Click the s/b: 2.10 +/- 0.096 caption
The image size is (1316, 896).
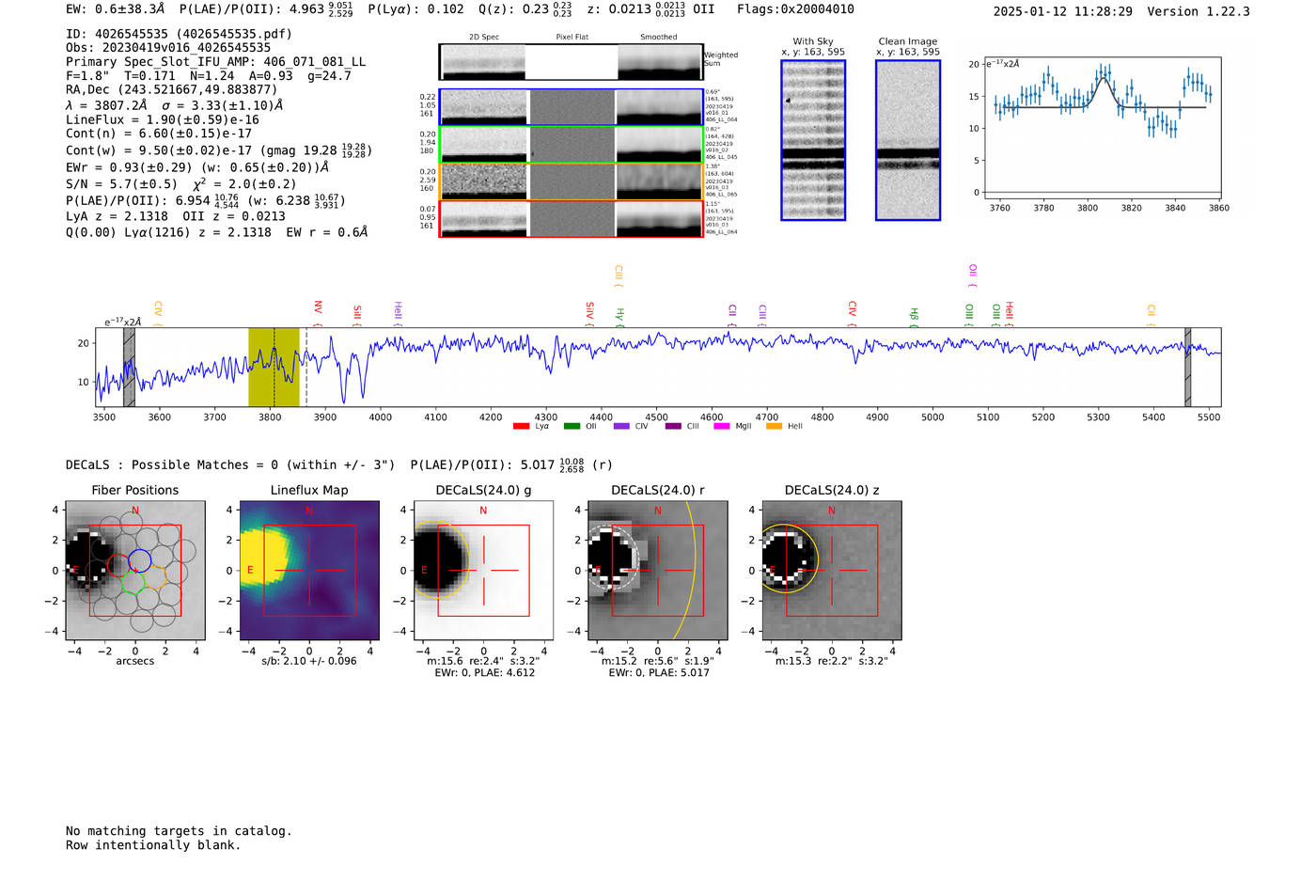[309, 661]
